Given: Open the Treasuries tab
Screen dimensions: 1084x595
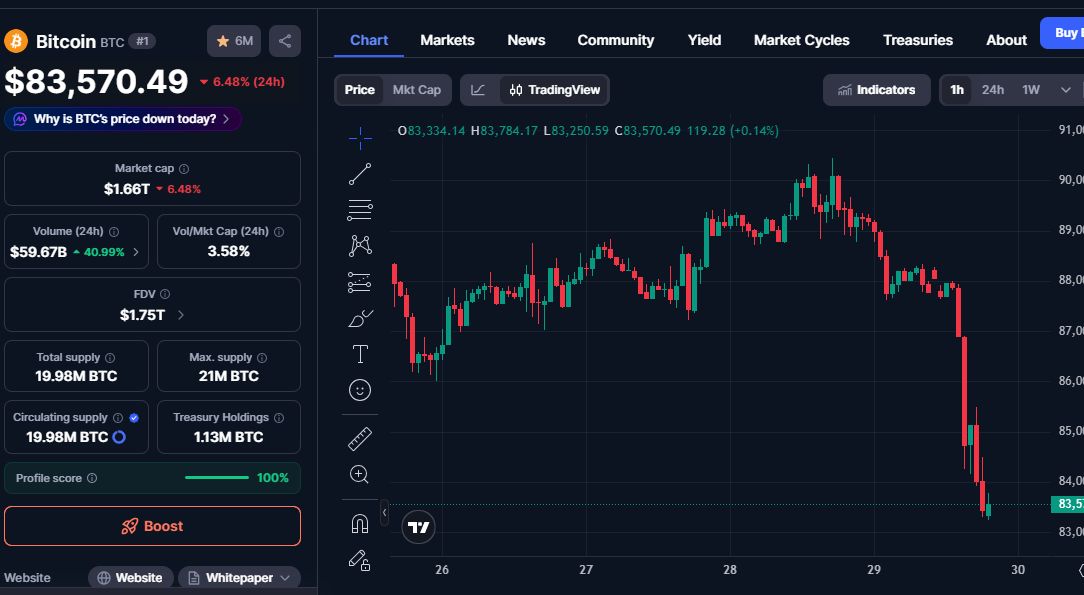Looking at the screenshot, I should [917, 40].
